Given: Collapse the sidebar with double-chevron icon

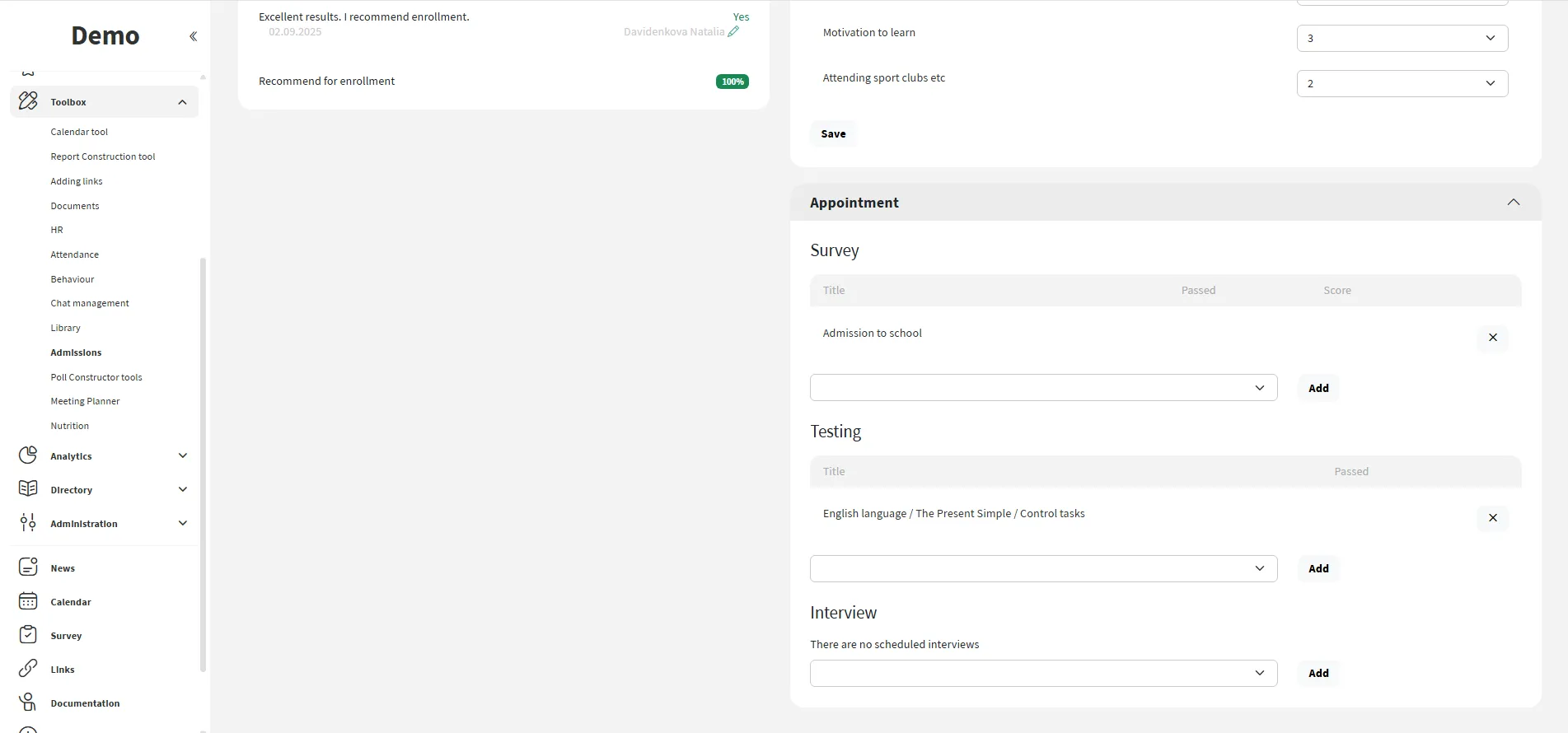Looking at the screenshot, I should [193, 36].
